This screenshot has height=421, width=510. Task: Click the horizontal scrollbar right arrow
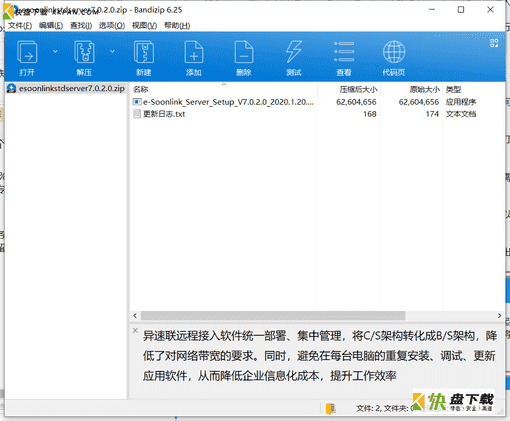coord(499,315)
